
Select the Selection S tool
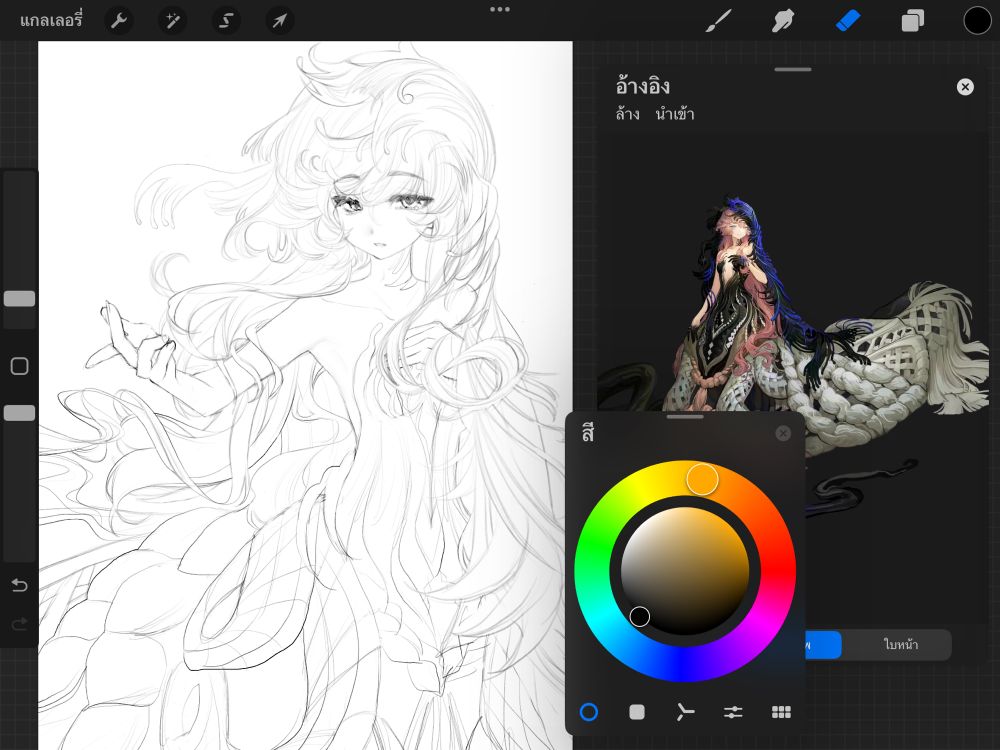pos(226,20)
